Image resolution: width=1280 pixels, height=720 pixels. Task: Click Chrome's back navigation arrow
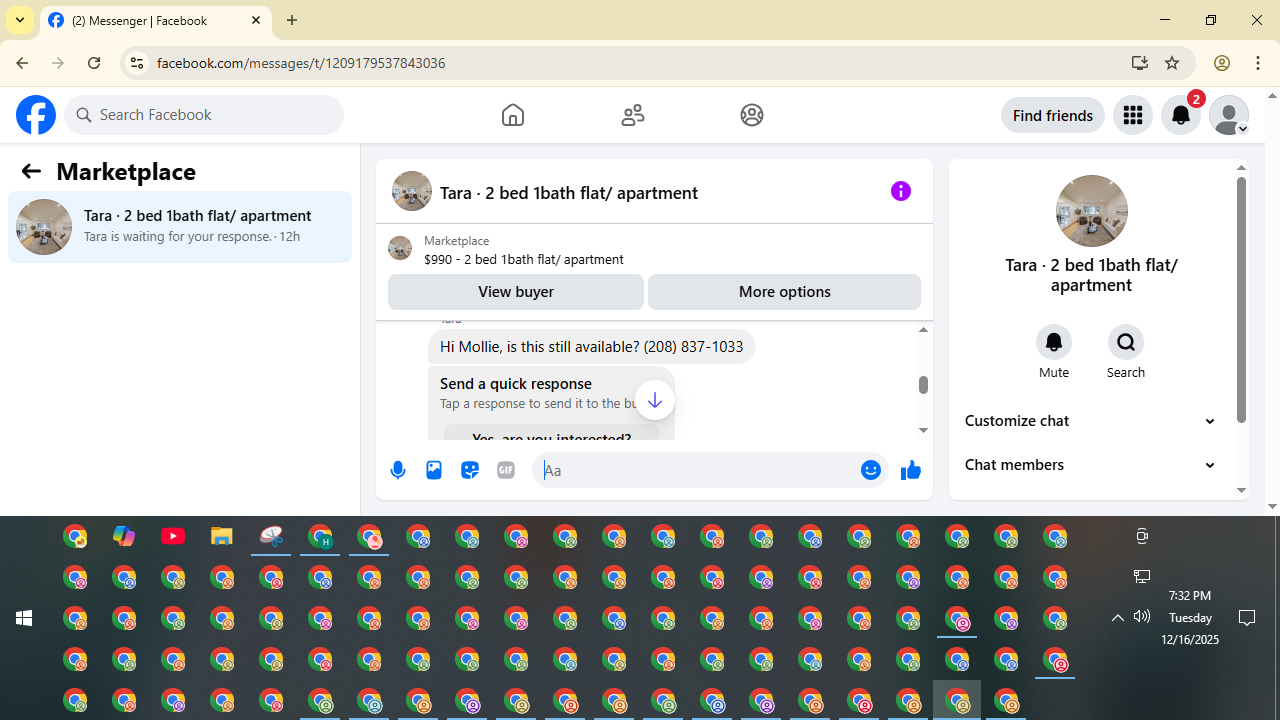(x=22, y=63)
